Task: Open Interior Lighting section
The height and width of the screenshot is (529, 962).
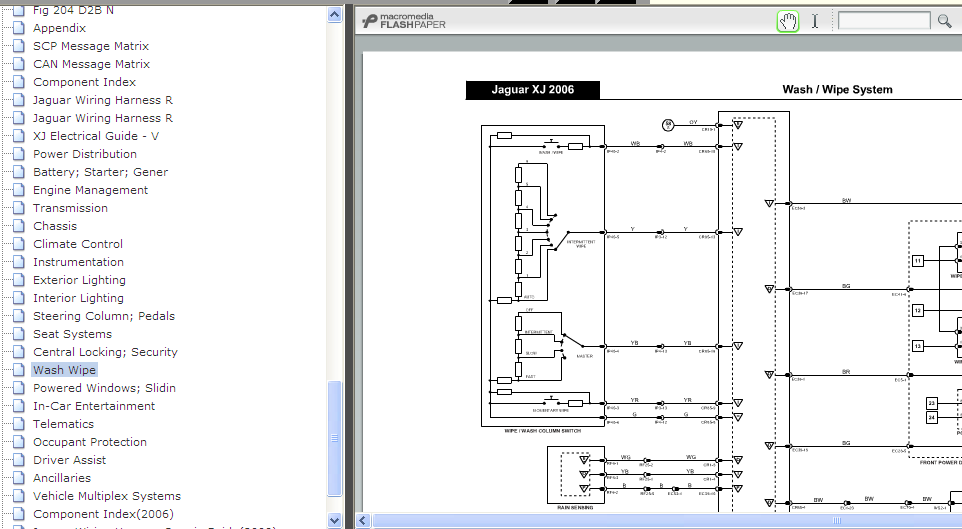Action: [x=79, y=298]
